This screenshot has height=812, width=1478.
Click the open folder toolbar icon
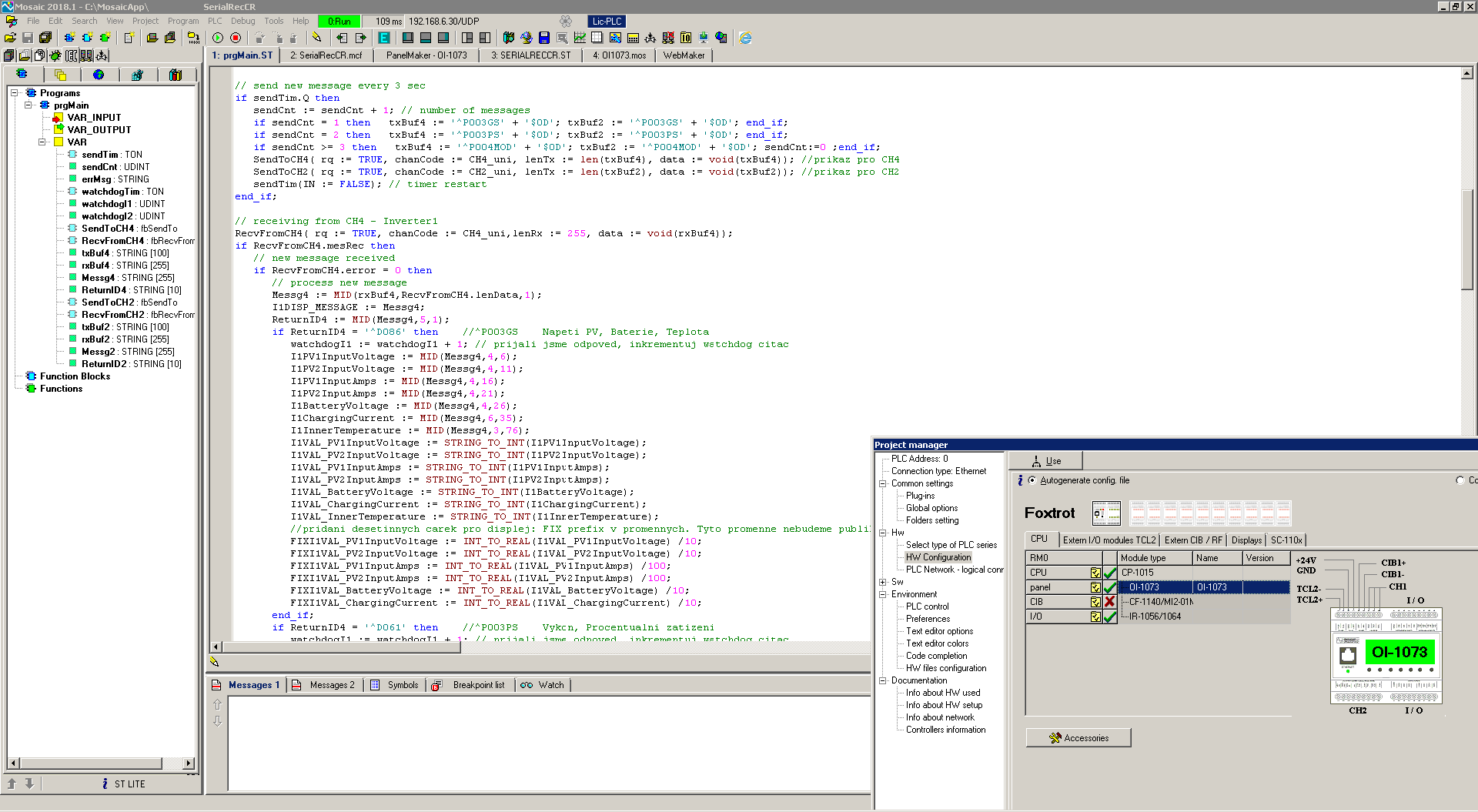tap(10, 38)
